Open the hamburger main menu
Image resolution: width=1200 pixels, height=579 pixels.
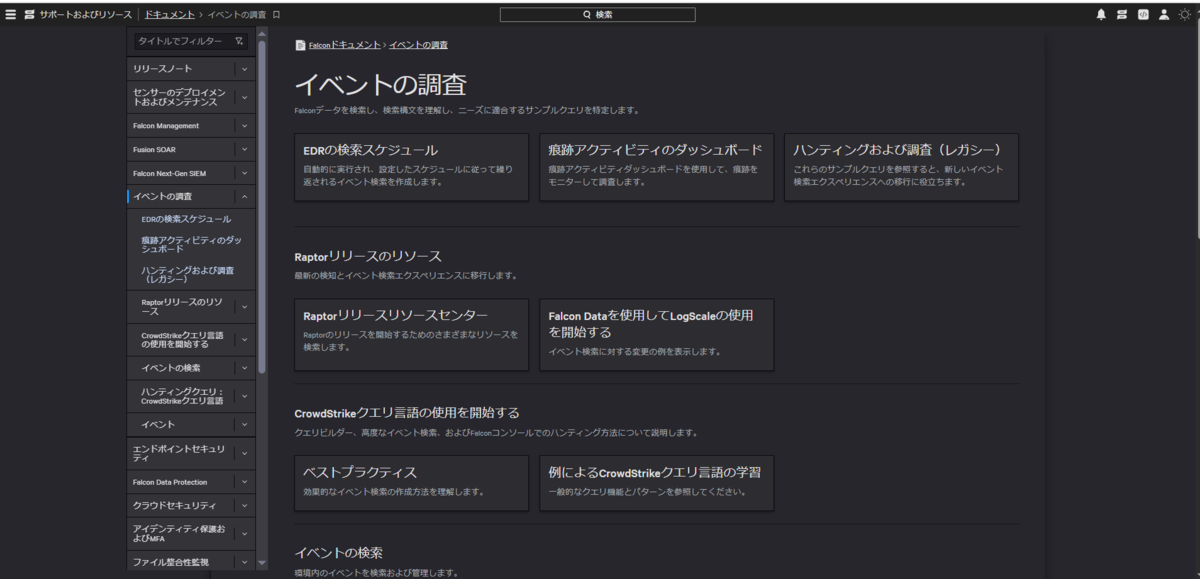pos(10,15)
